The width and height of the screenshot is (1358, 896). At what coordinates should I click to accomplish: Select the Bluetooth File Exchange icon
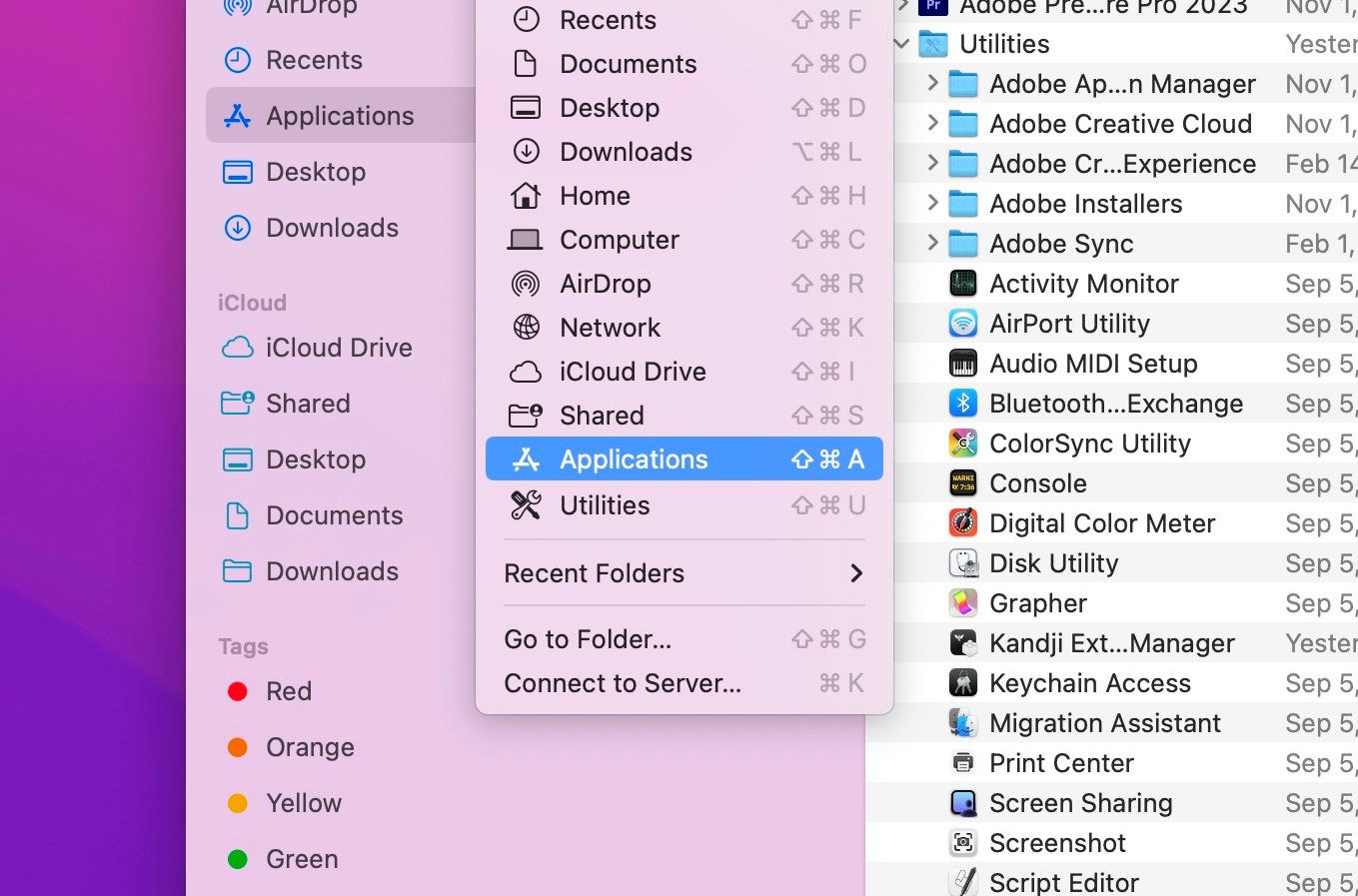[x=962, y=404]
